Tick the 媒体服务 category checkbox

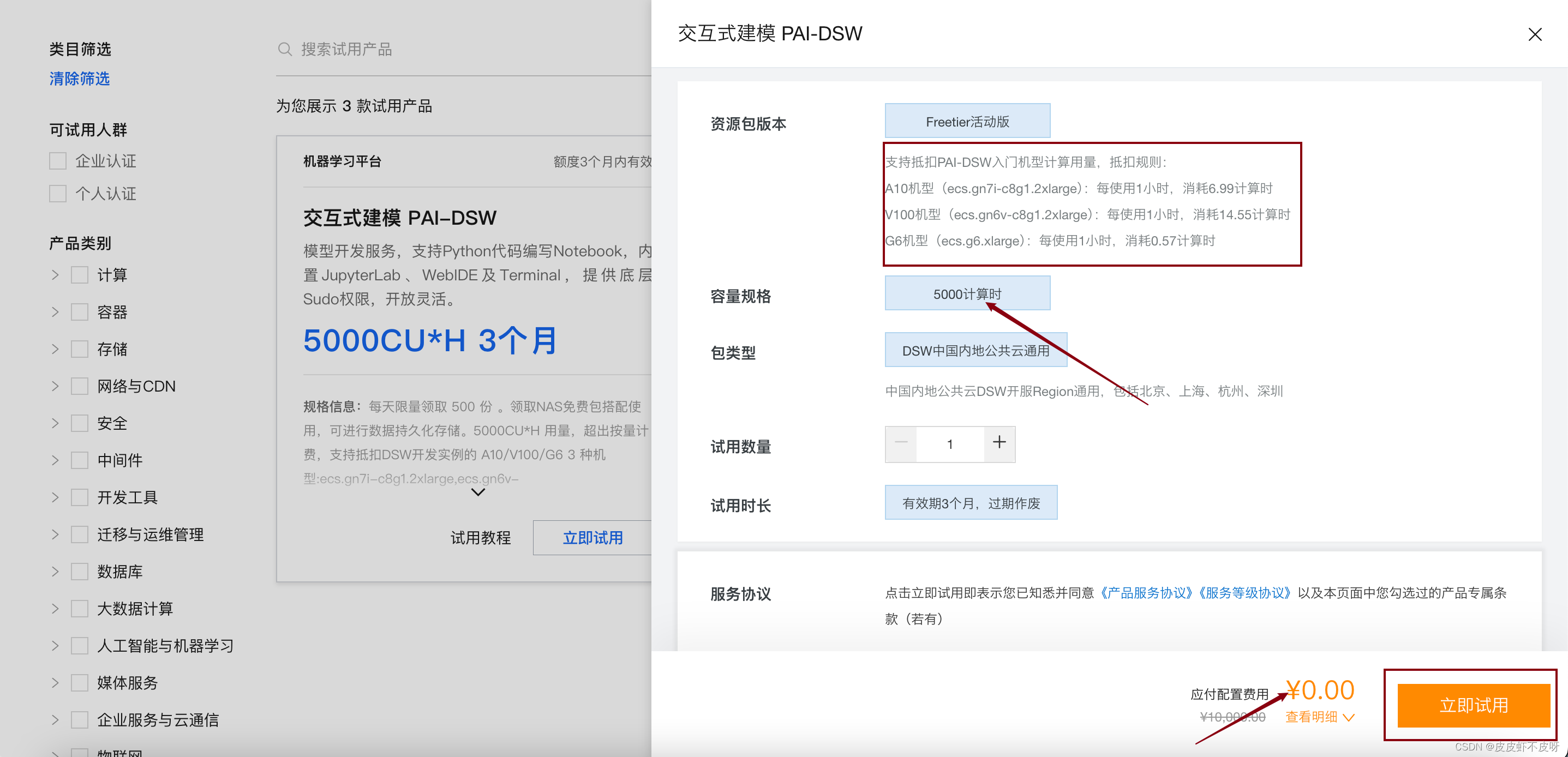pos(80,683)
